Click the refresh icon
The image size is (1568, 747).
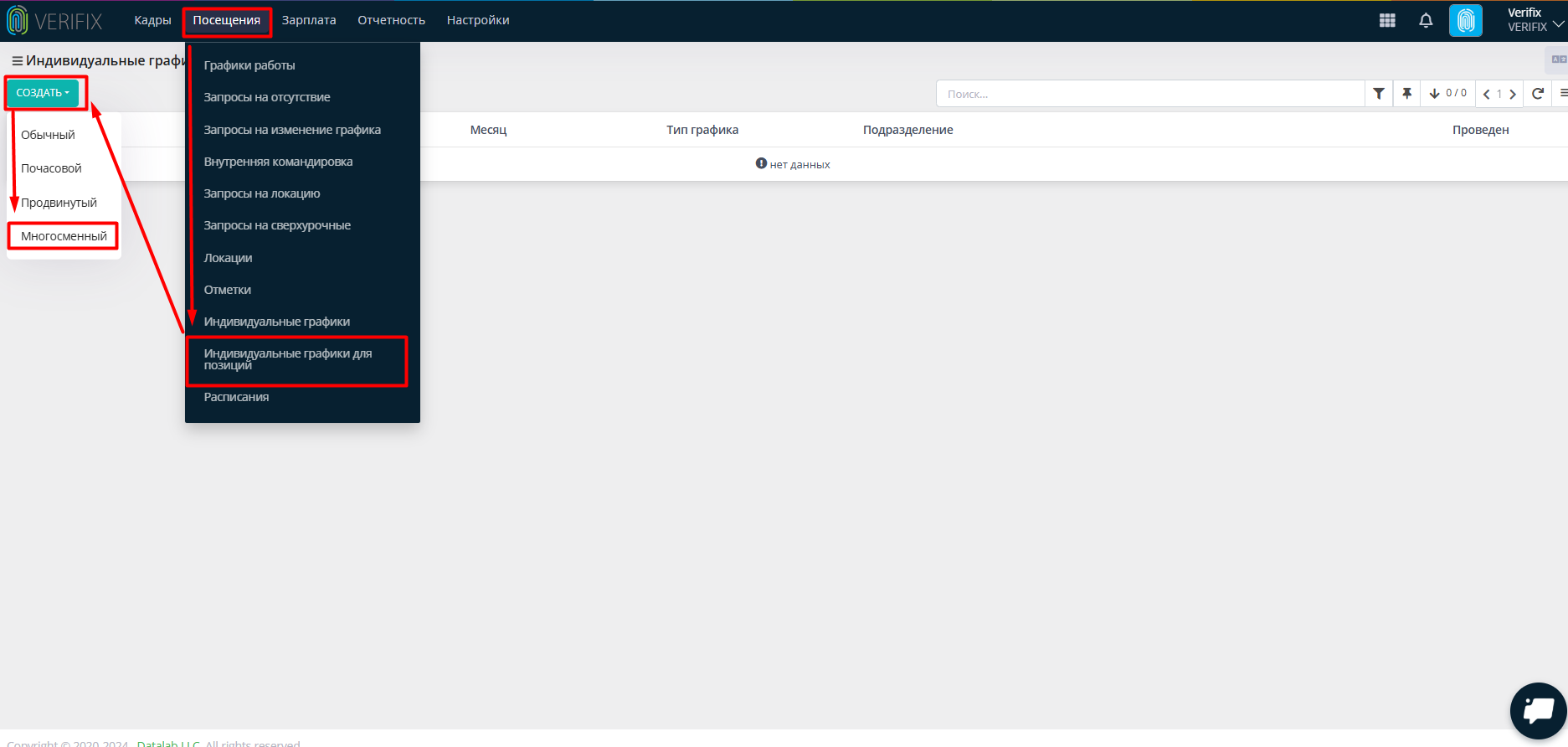click(x=1538, y=94)
